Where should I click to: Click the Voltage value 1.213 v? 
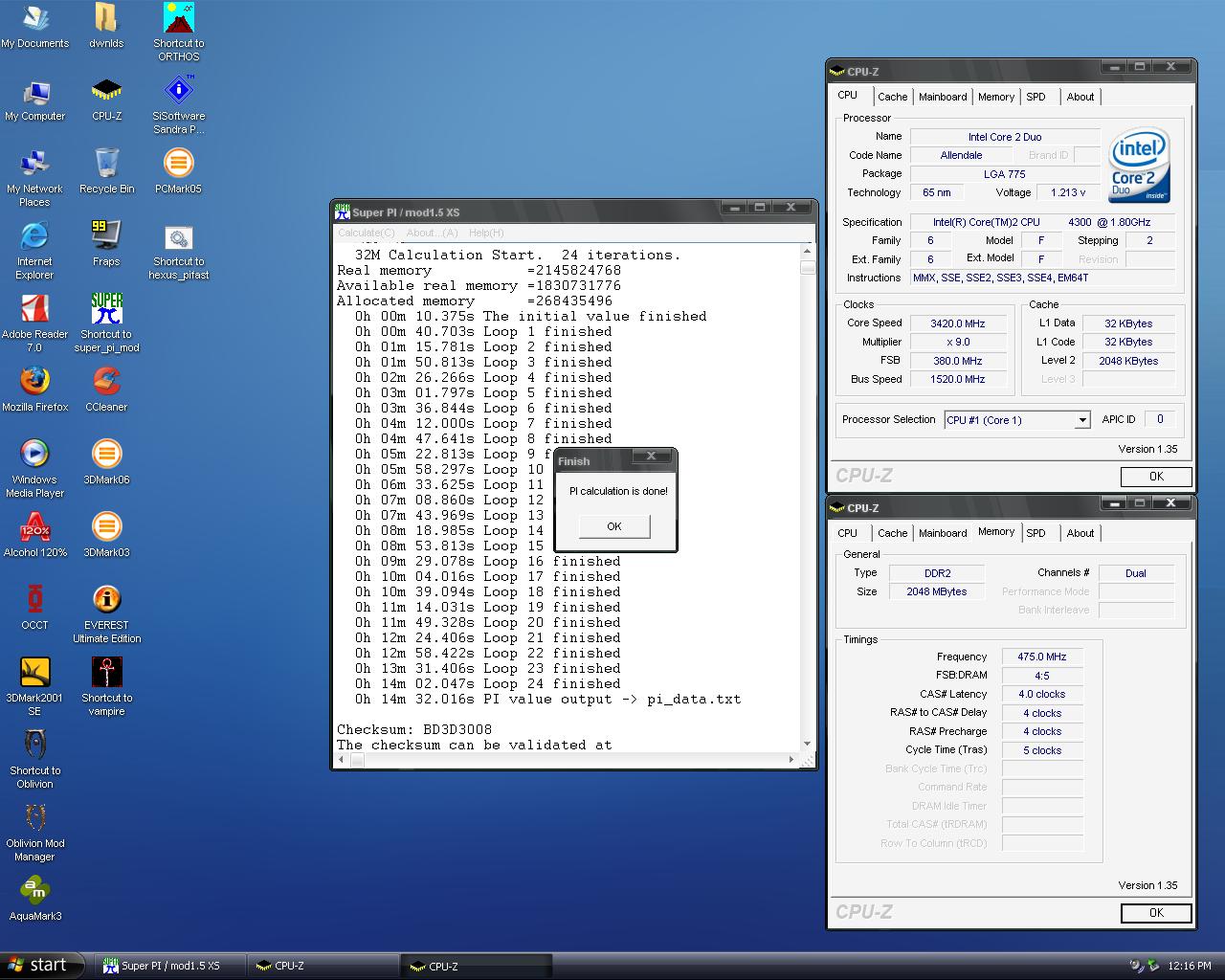(1068, 192)
